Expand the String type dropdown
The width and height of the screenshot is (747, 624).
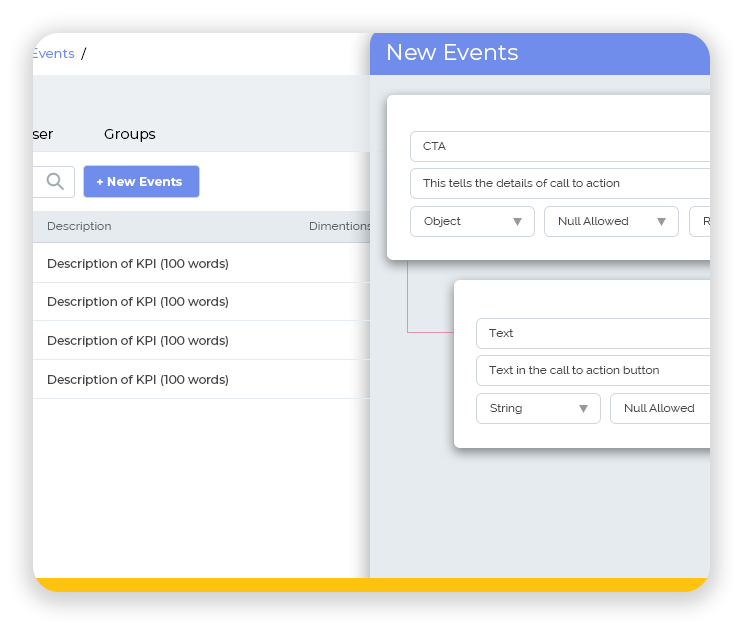pos(538,408)
